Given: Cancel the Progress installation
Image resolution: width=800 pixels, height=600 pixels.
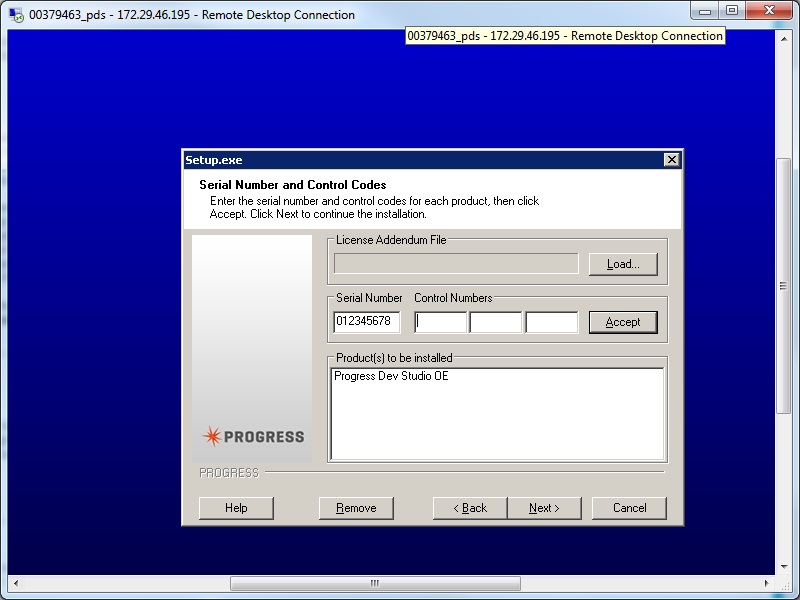Looking at the screenshot, I should pos(629,508).
